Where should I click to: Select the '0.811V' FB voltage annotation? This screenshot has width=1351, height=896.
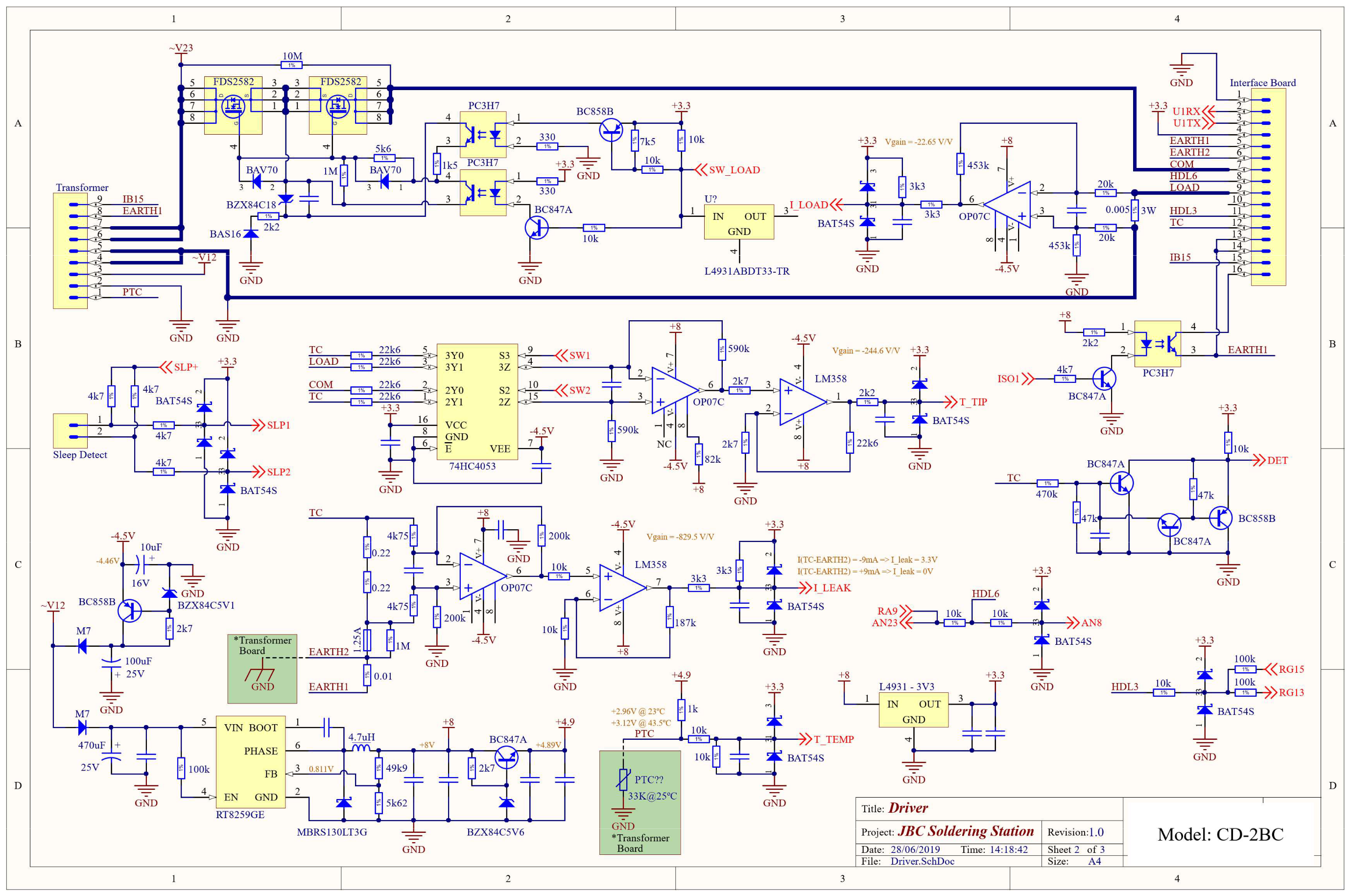coord(321,769)
